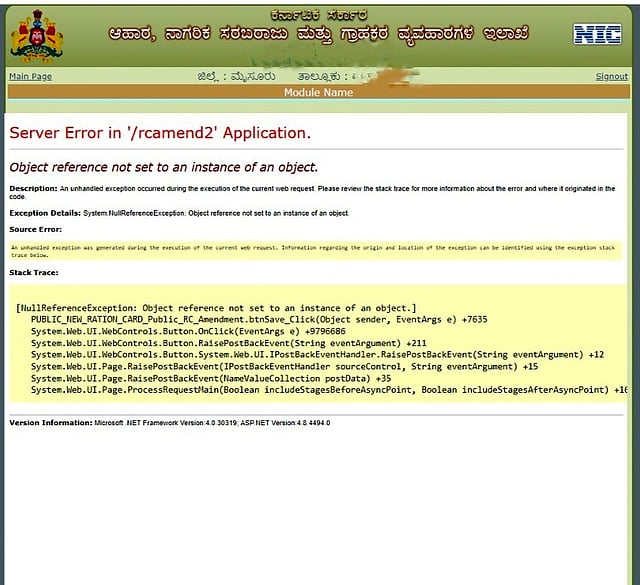Sign out using the Signout link
640x585 pixels.
coord(611,76)
